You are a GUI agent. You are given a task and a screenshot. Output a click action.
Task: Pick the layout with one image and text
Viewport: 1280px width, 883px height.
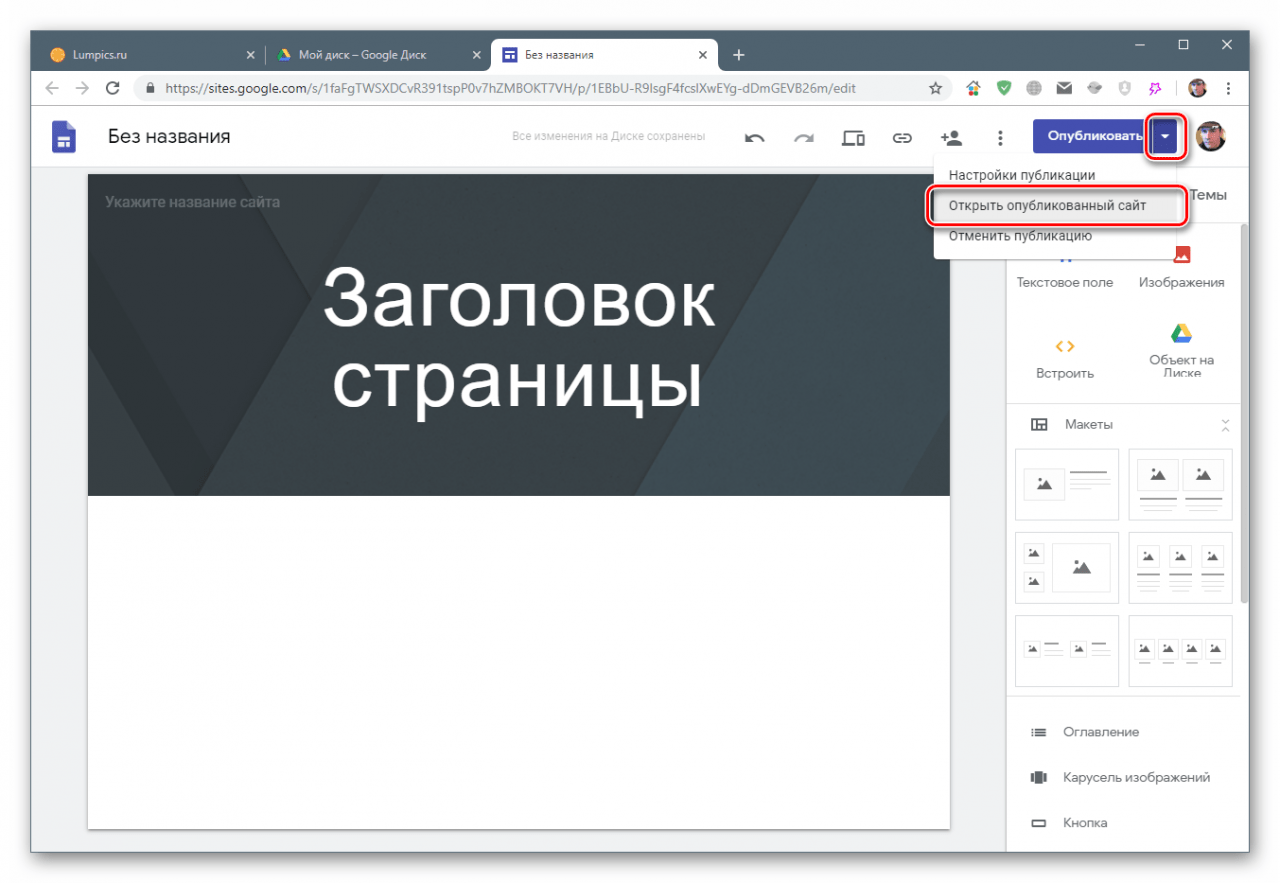[x=1067, y=484]
